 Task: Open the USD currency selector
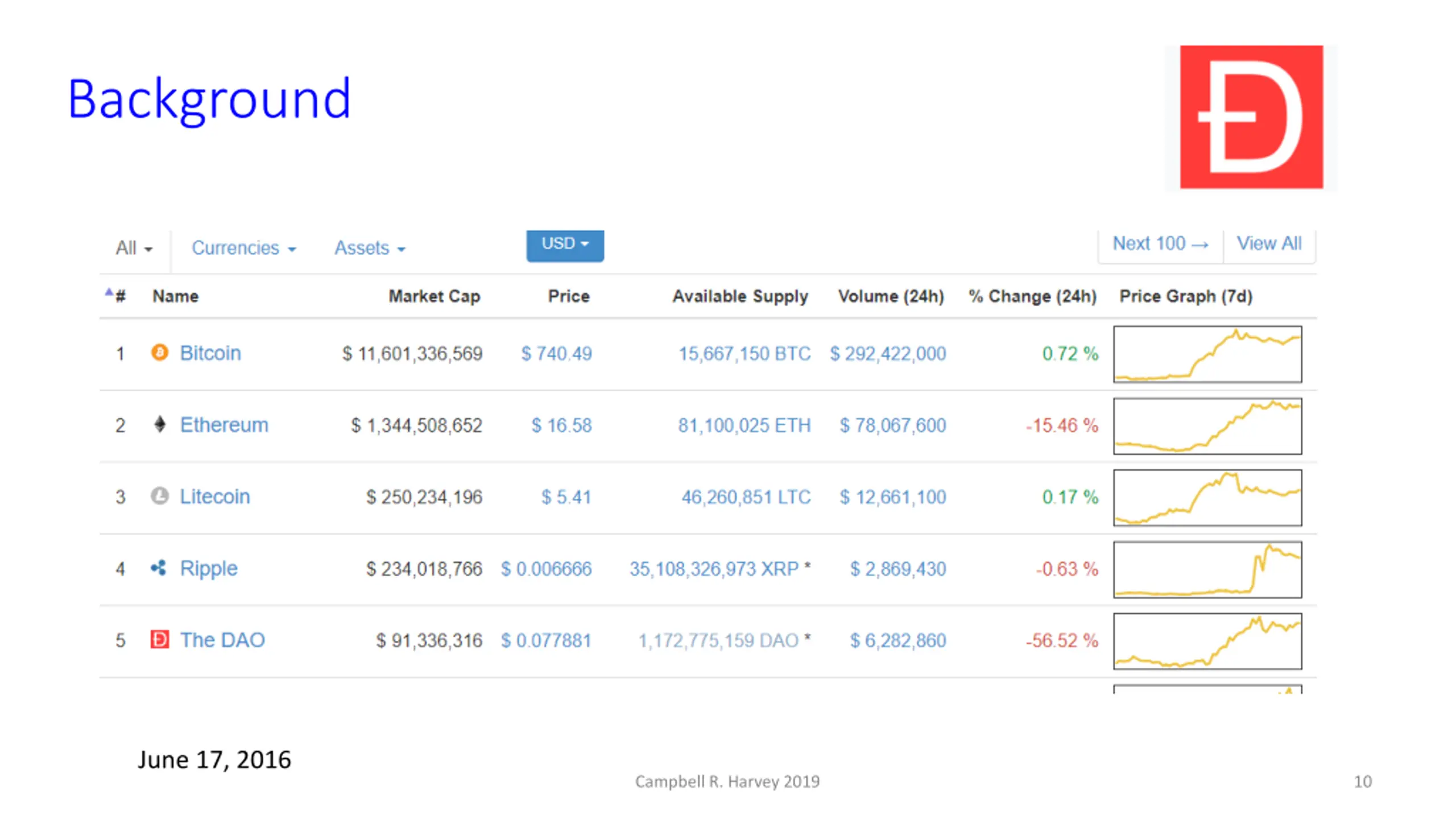(x=565, y=245)
